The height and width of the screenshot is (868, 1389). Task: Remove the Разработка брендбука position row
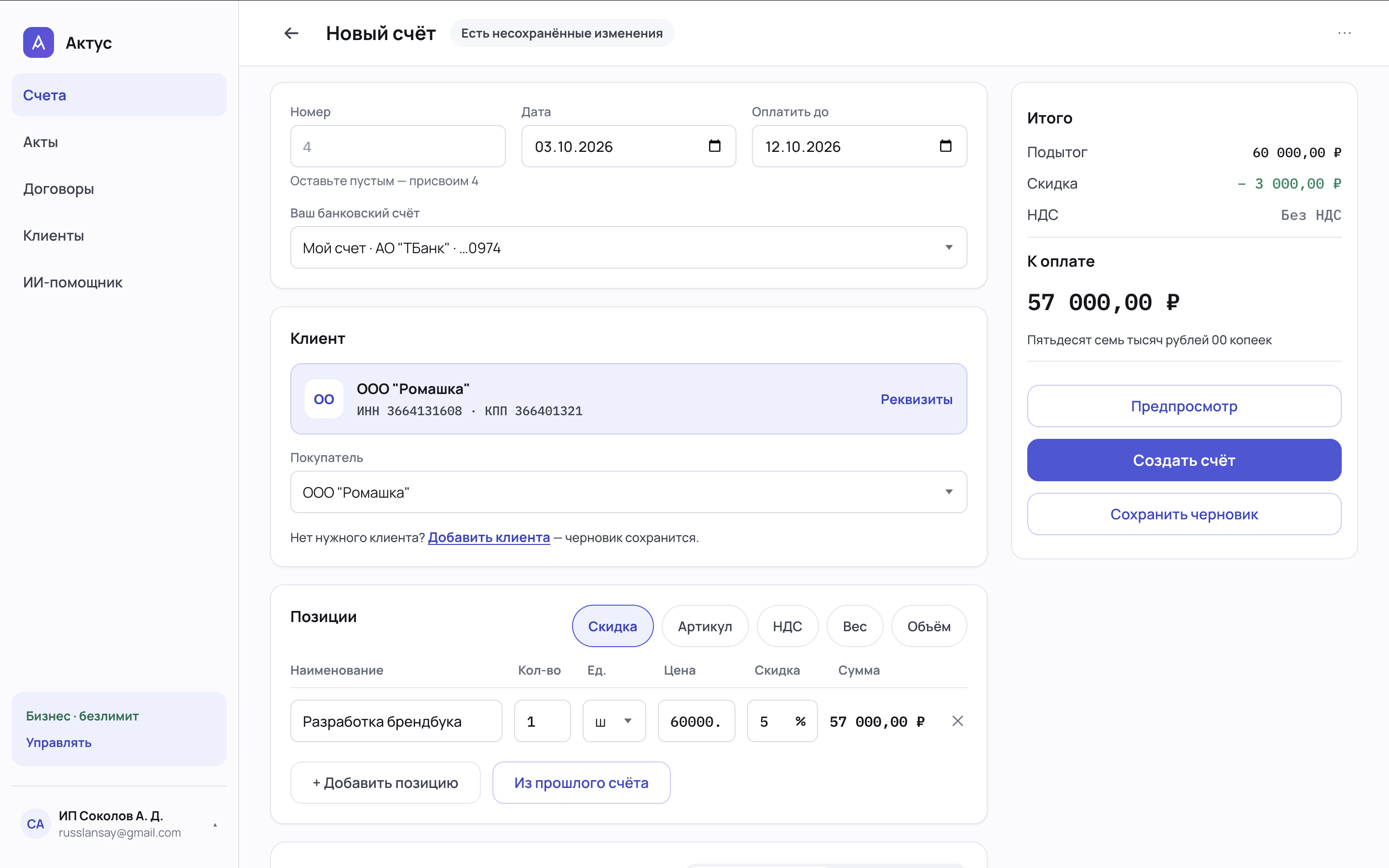click(x=957, y=721)
